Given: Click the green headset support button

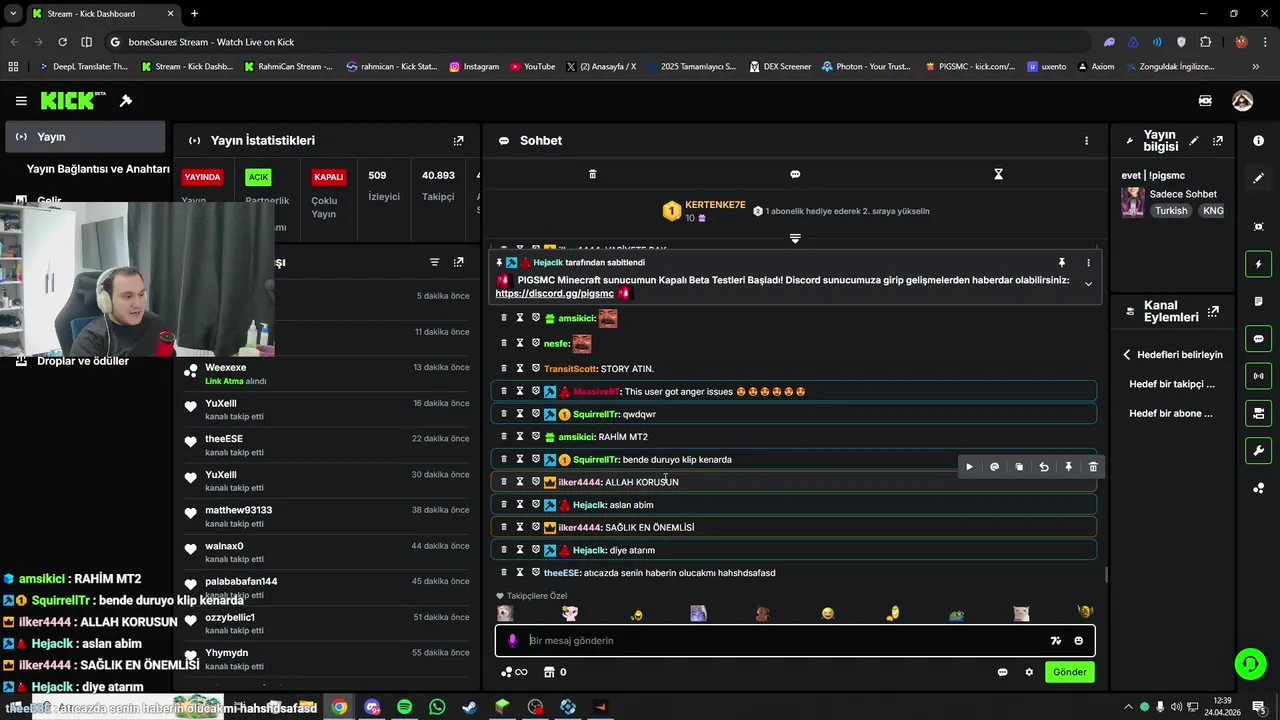Looking at the screenshot, I should tap(1249, 663).
